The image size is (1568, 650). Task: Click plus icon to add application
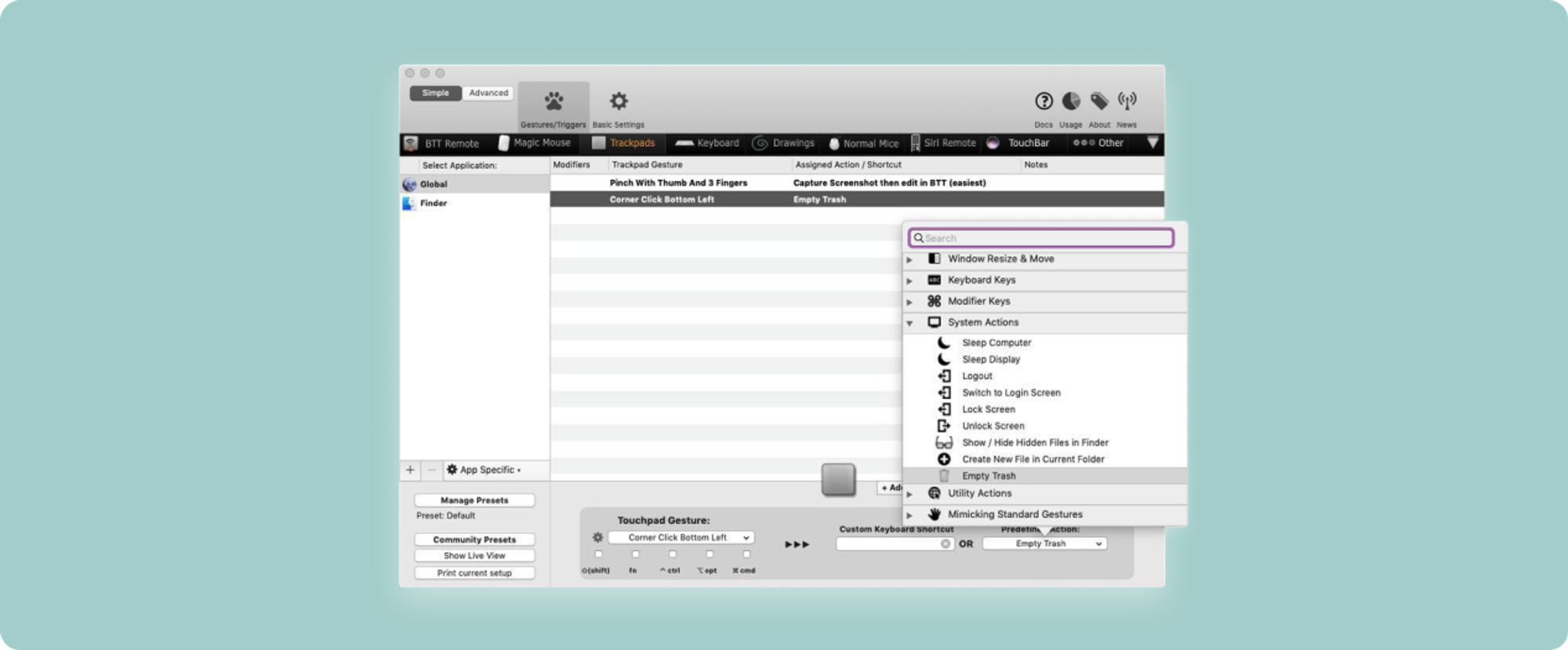click(410, 470)
